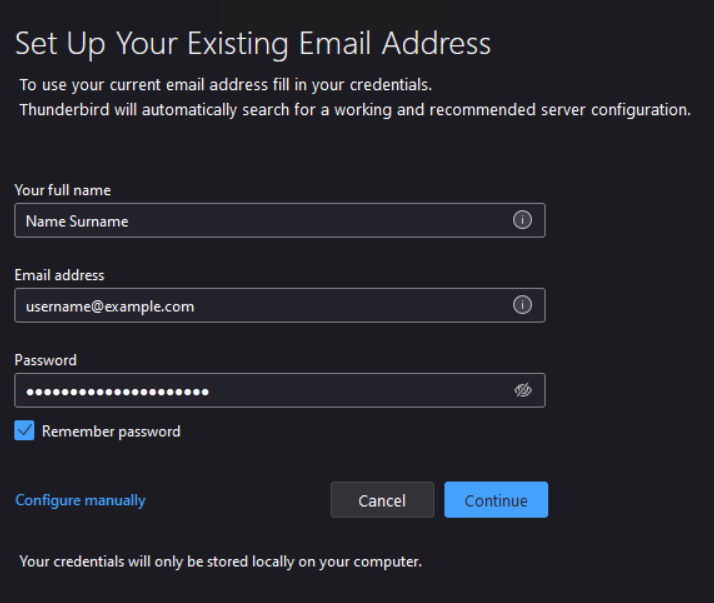Click the 'Remember password' label text
This screenshot has width=714, height=603.
tap(111, 432)
